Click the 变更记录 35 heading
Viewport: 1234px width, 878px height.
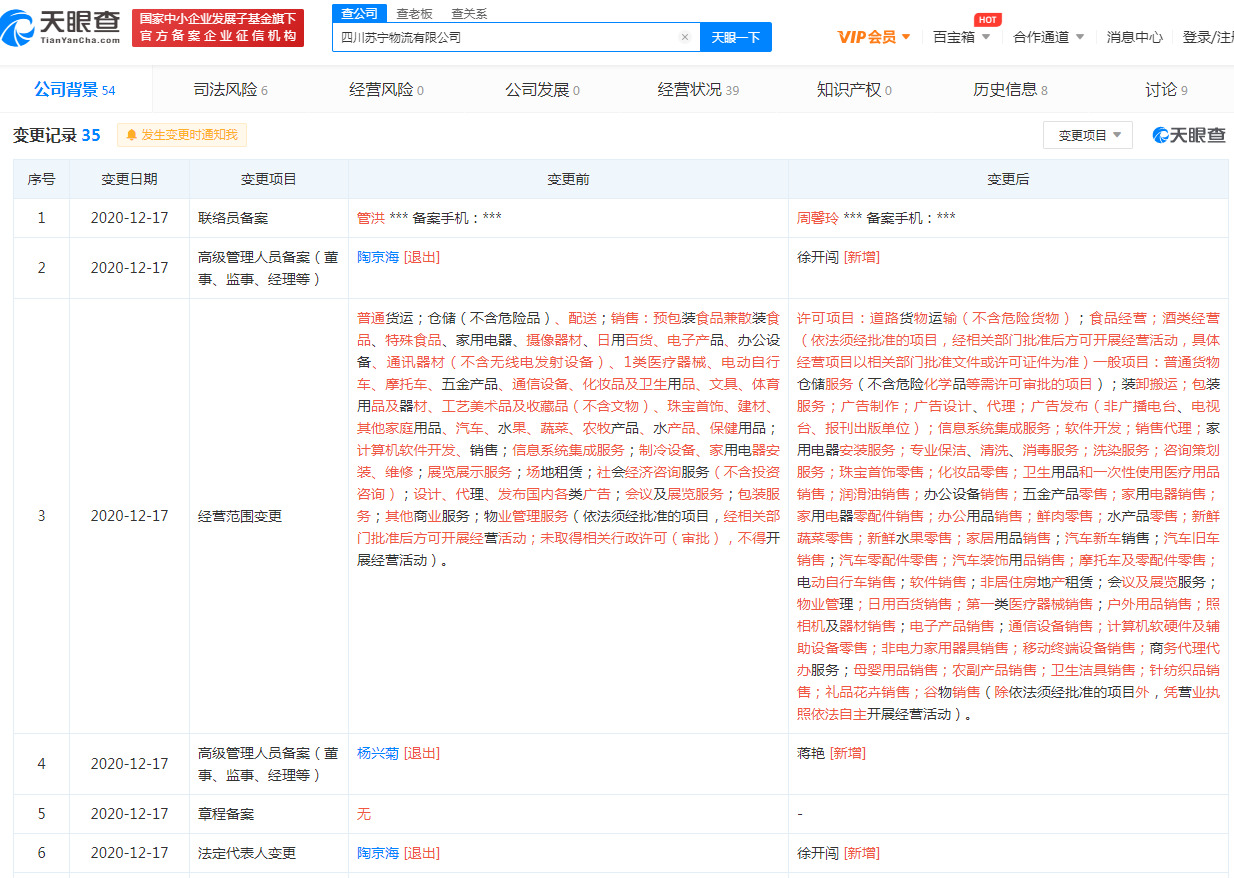[57, 135]
